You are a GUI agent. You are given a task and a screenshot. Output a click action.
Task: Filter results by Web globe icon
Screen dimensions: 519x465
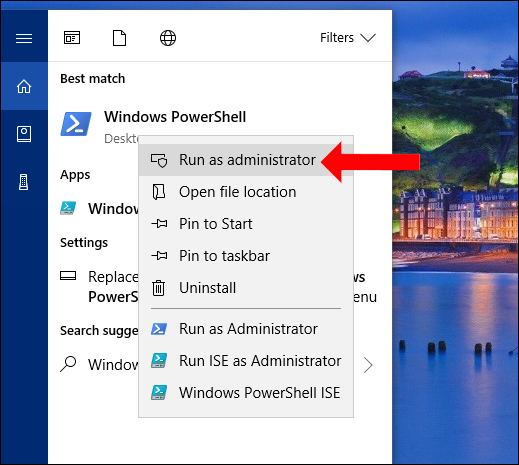pyautogui.click(x=168, y=38)
